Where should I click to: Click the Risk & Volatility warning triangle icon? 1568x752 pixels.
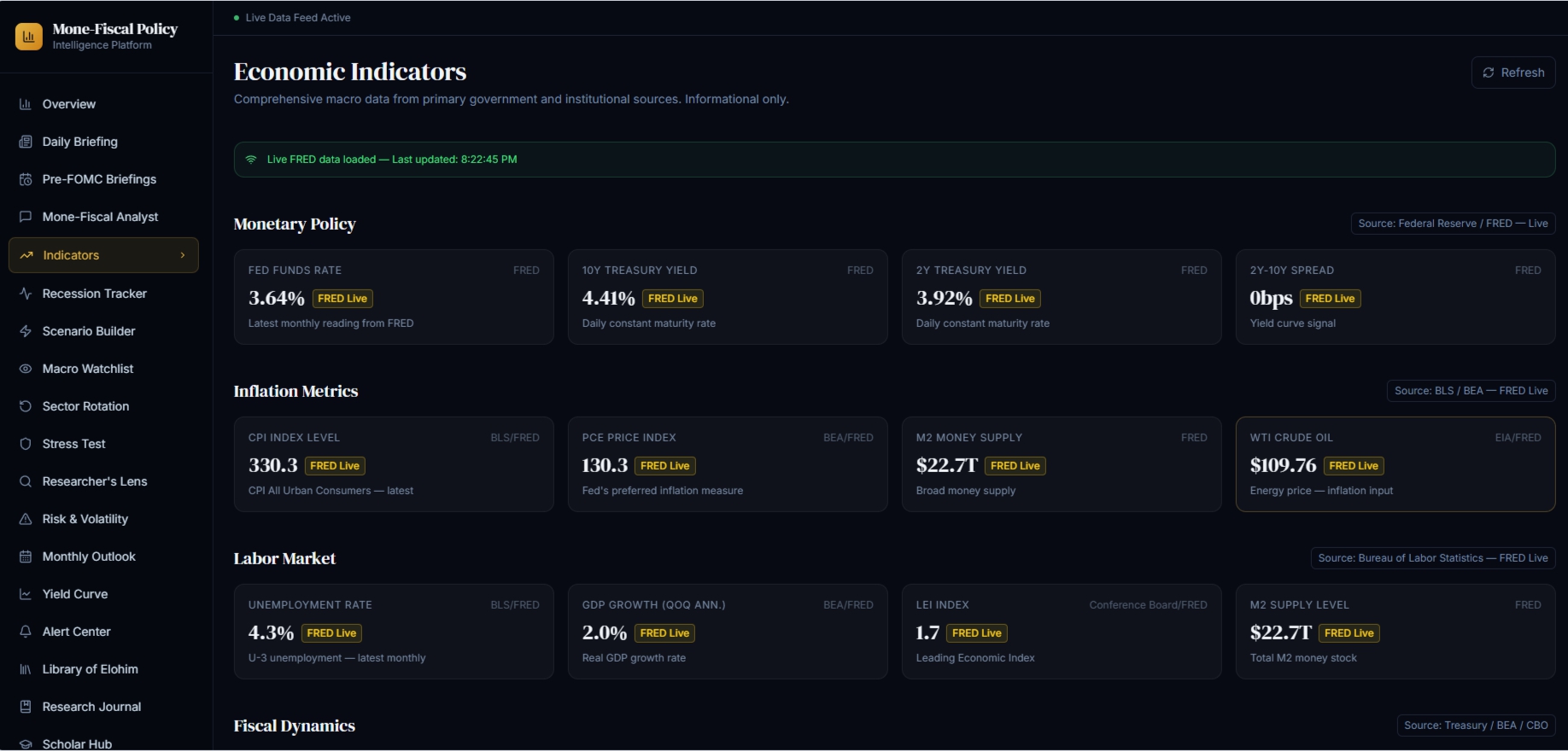(x=26, y=519)
